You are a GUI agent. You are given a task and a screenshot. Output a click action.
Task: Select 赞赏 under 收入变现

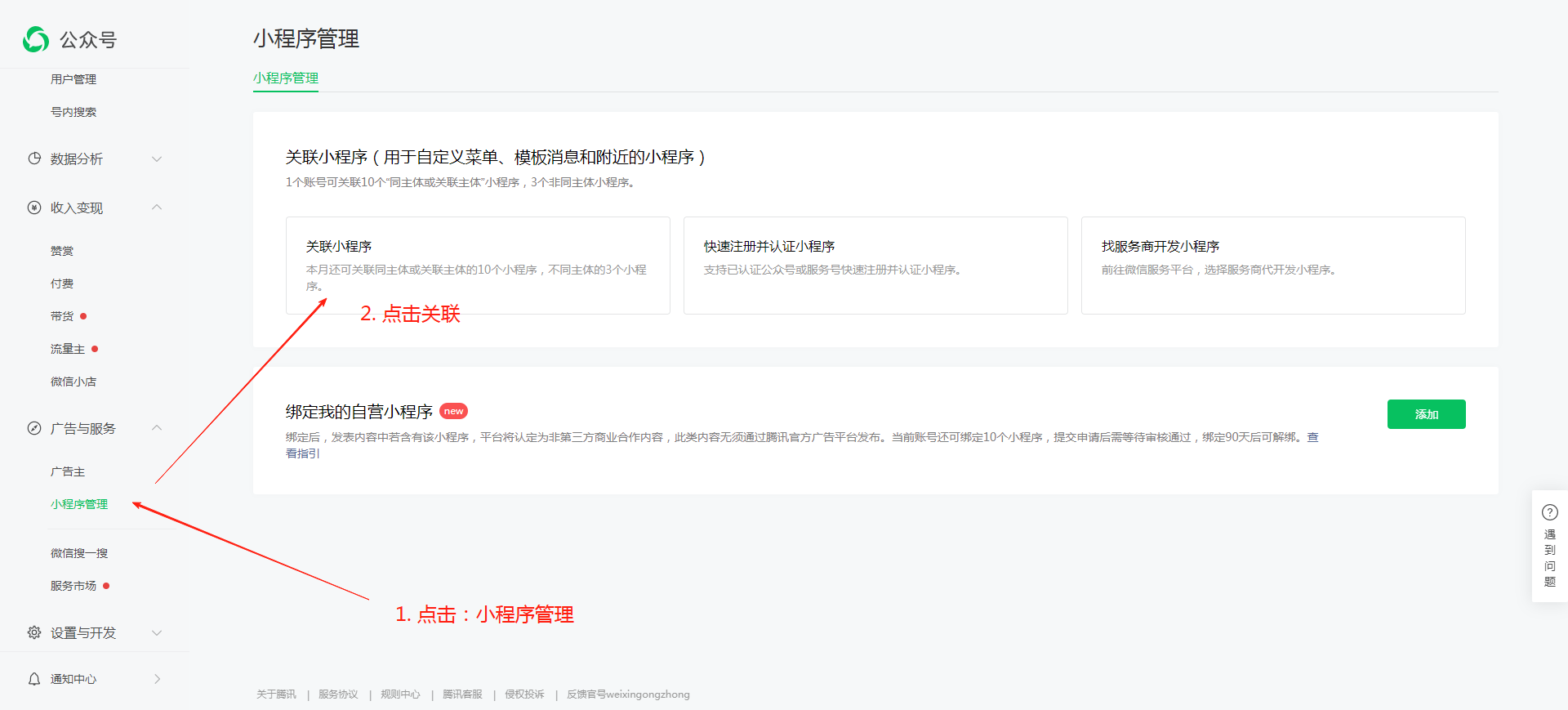point(62,251)
